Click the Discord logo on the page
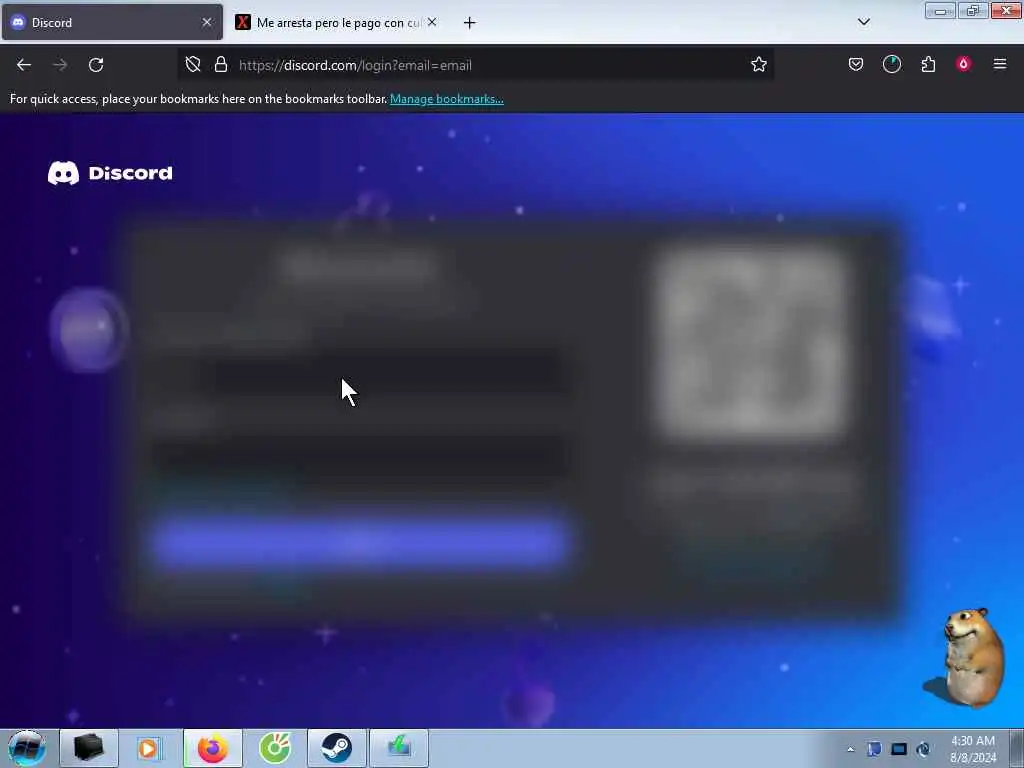 [110, 173]
